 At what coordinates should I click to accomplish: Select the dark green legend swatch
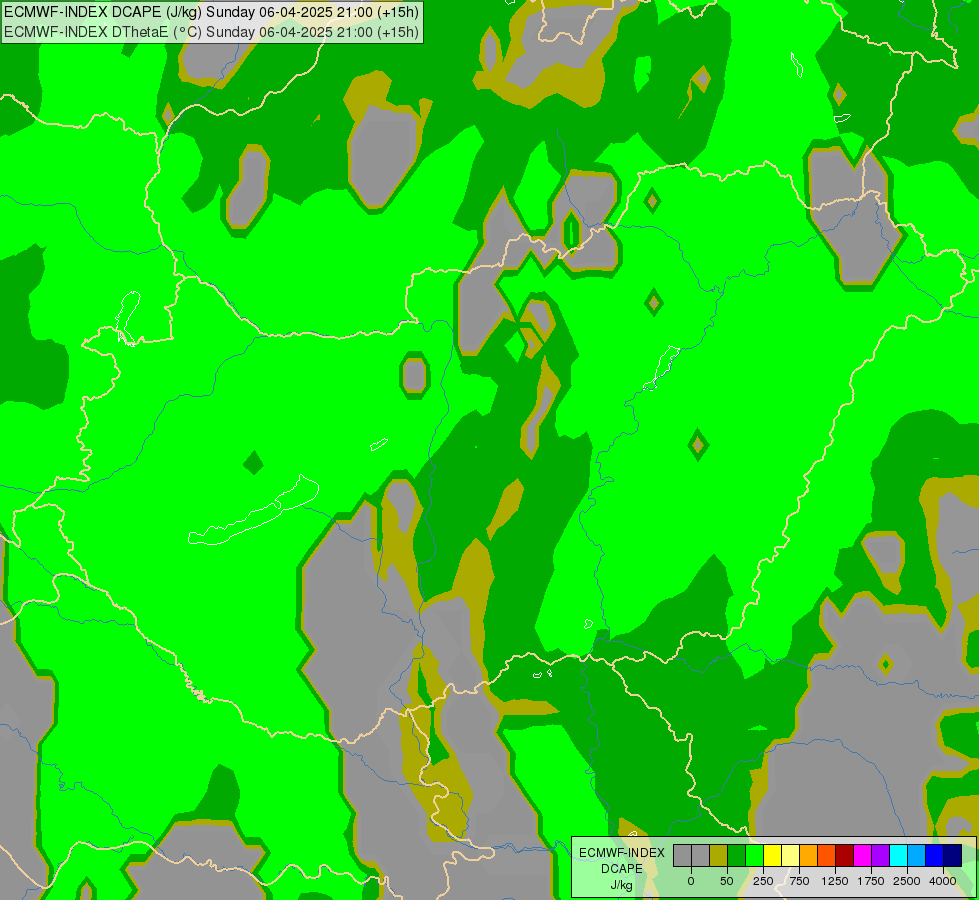[x=737, y=856]
